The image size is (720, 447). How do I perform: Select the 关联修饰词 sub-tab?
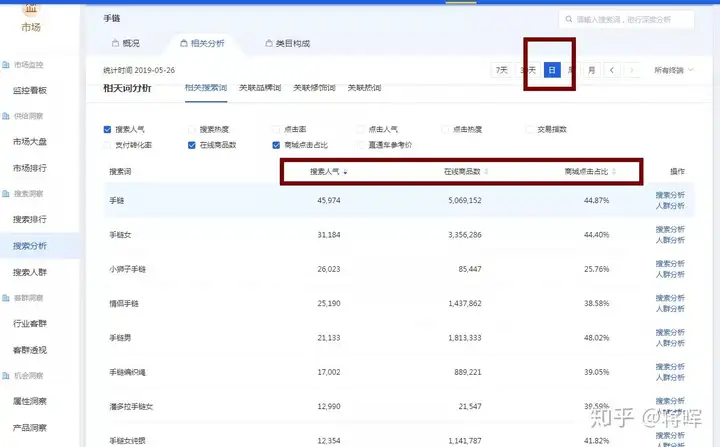(x=314, y=88)
